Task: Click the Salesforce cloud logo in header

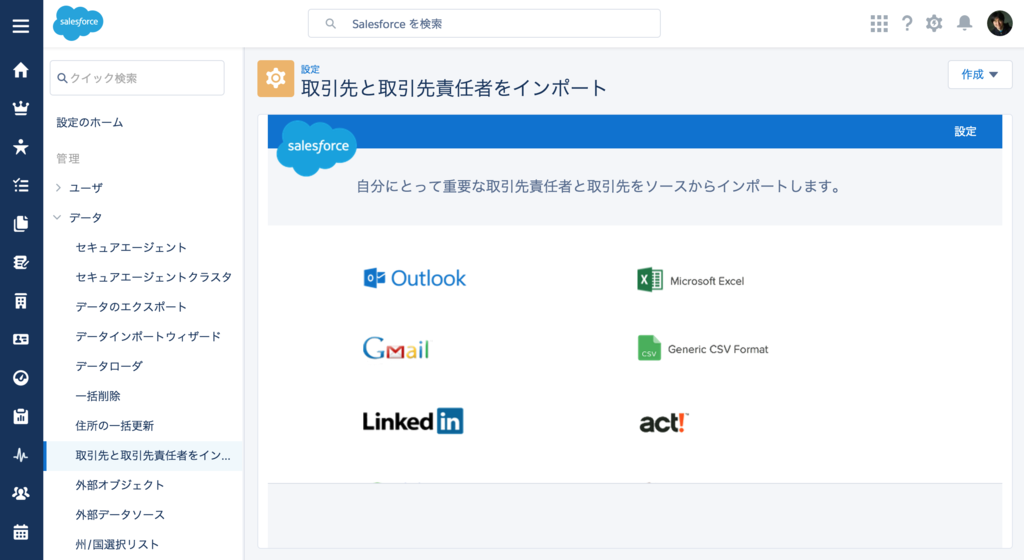Action: (78, 23)
